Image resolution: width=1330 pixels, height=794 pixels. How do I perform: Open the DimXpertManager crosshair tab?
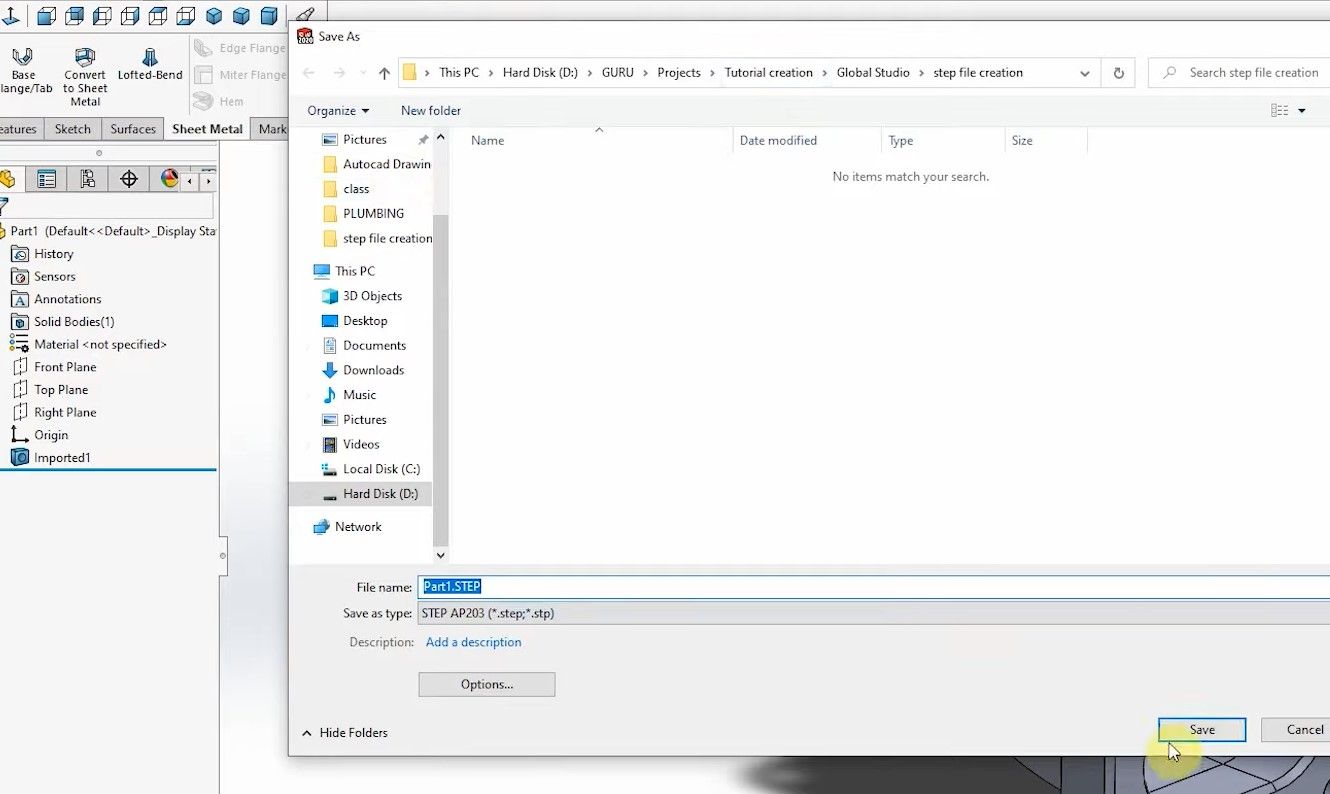pos(129,179)
